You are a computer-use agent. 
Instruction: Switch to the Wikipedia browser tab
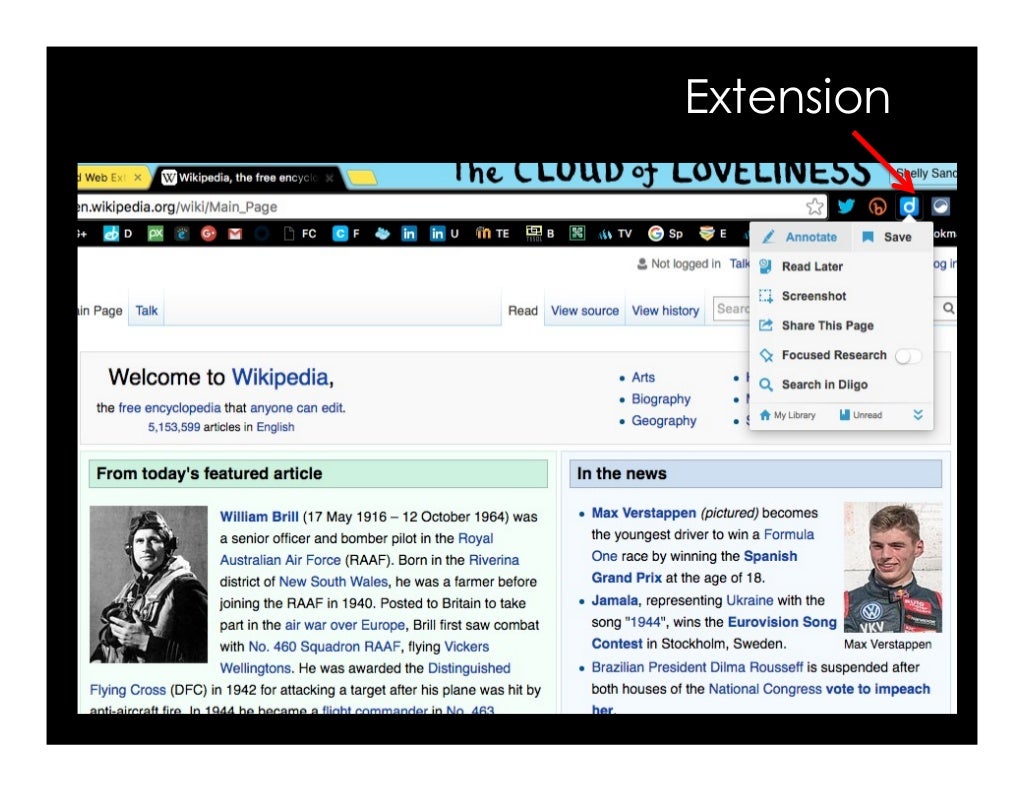click(x=248, y=178)
